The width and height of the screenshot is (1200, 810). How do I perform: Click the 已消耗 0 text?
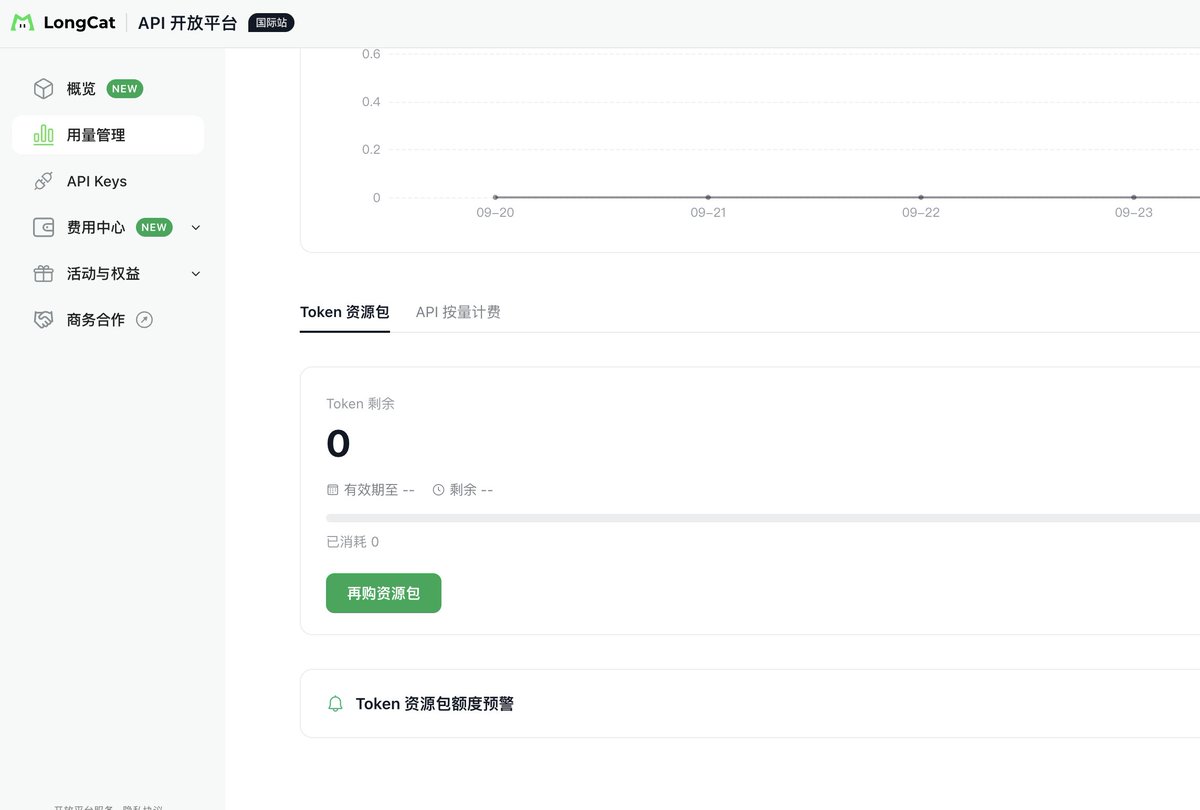353,542
